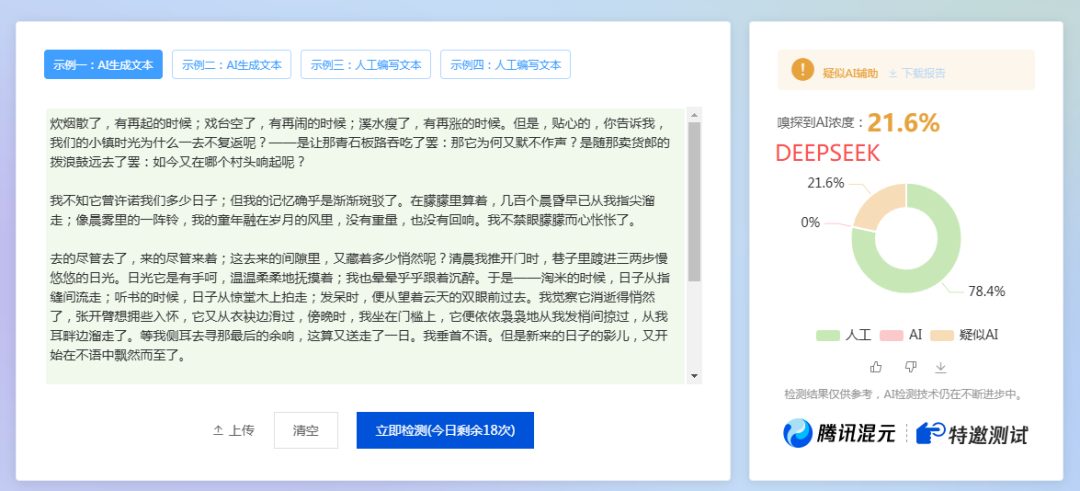Click the orange 21.6% AI concentration value

click(x=903, y=123)
